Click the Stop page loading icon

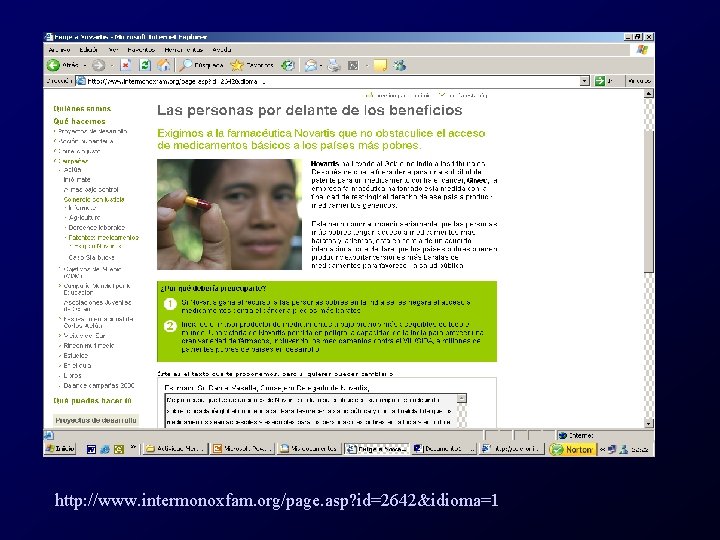click(x=125, y=66)
